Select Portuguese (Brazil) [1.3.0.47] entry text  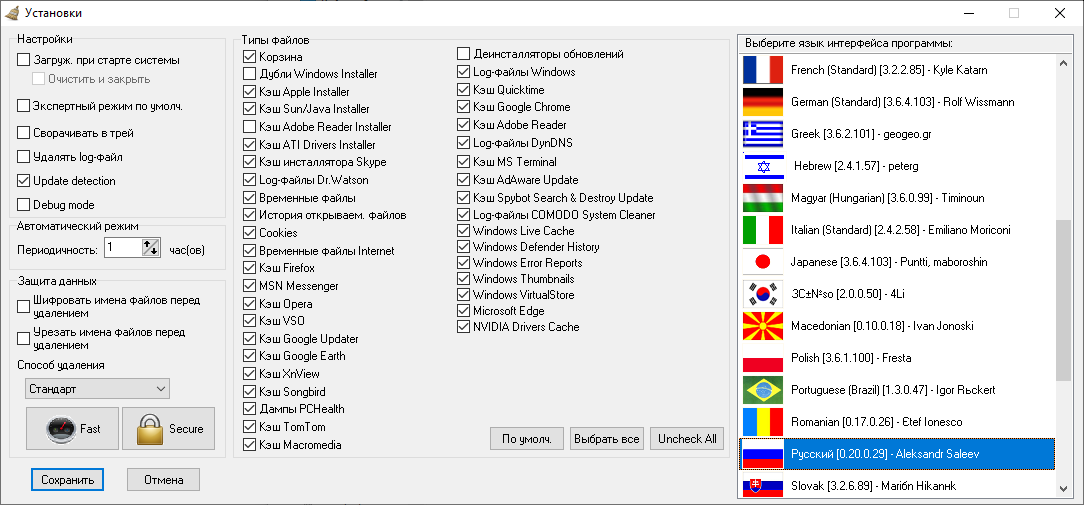point(893,389)
